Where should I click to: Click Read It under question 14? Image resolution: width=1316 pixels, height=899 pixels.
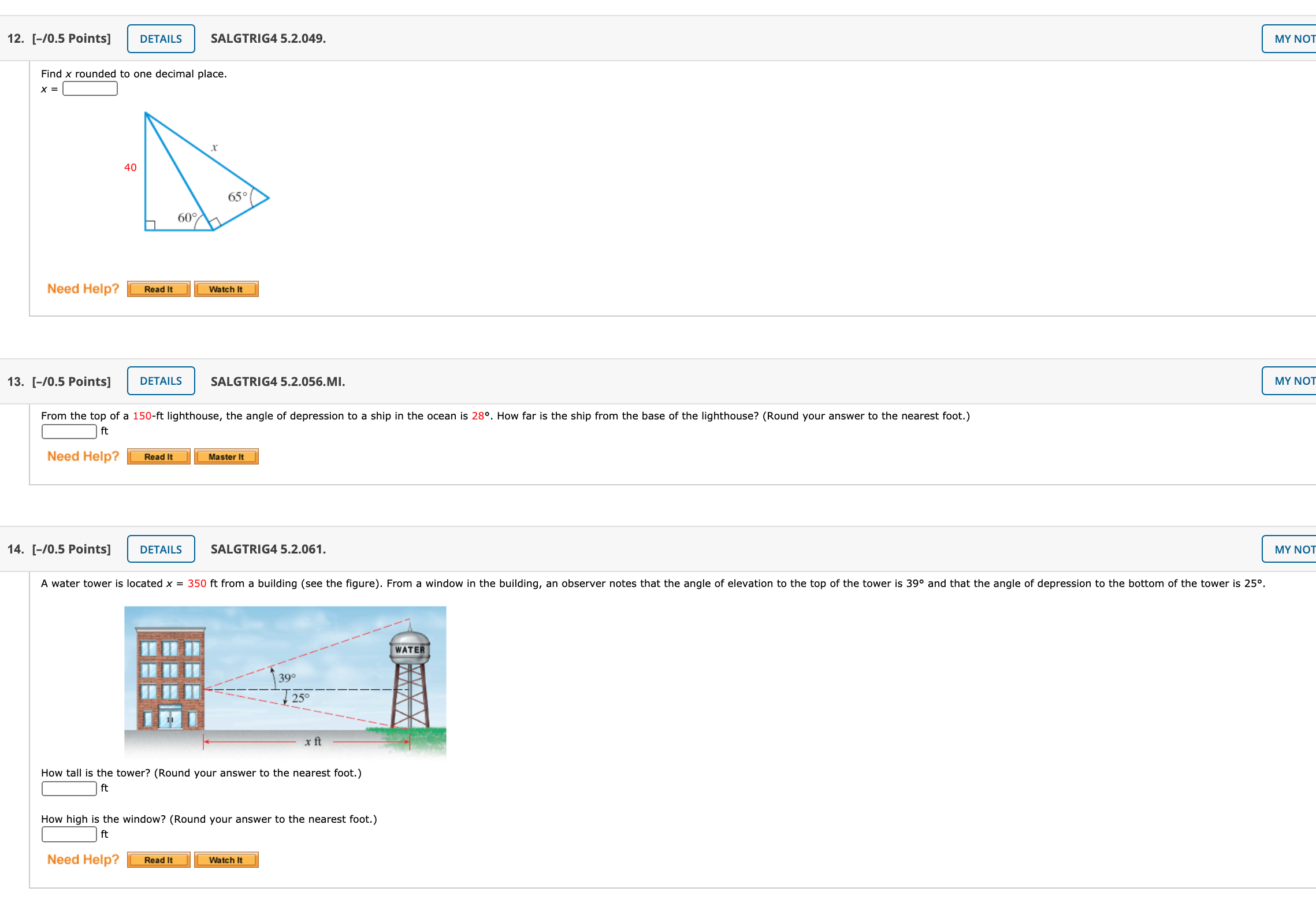(x=158, y=860)
